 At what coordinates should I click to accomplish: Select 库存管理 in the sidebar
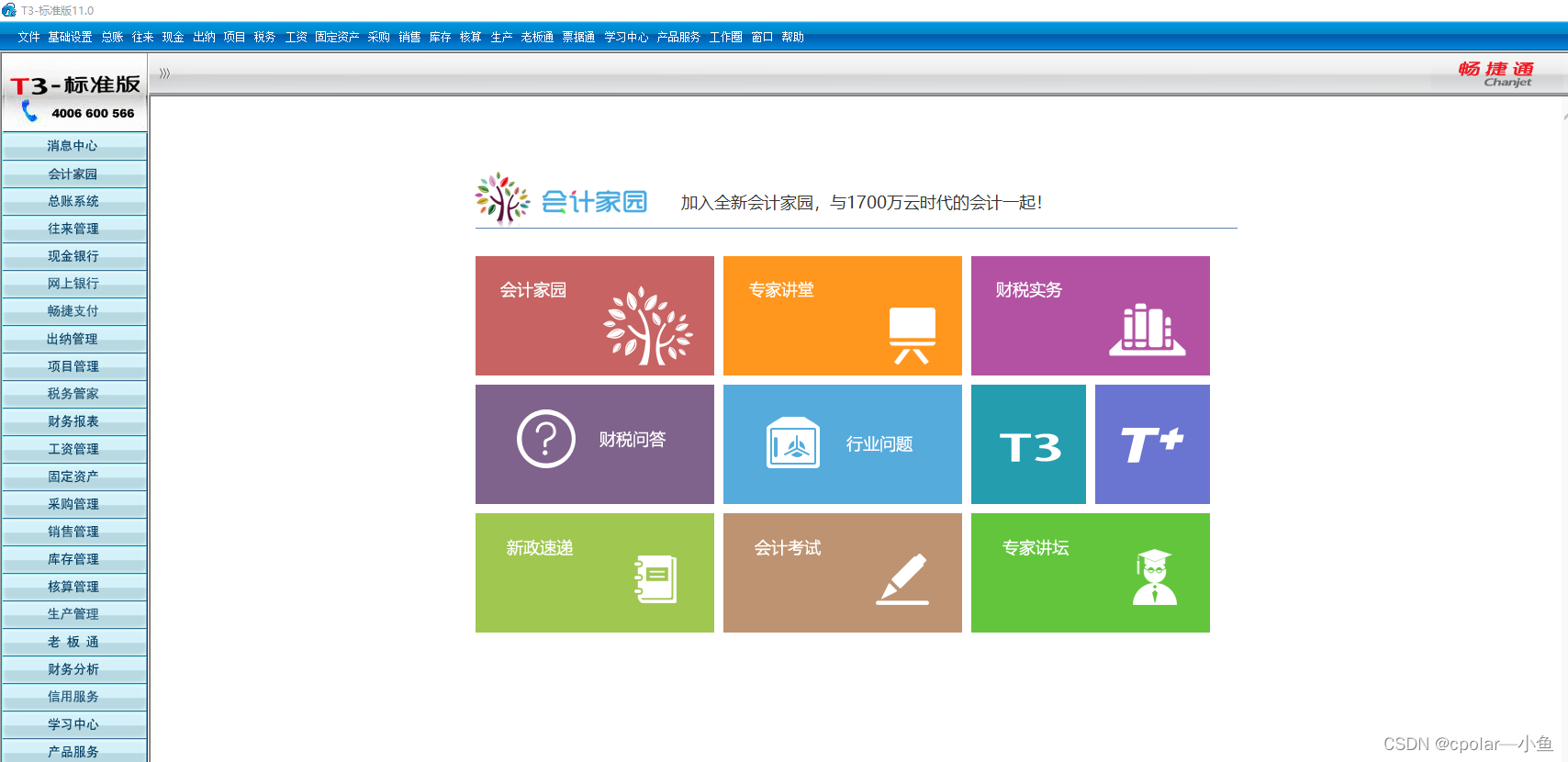coord(74,559)
